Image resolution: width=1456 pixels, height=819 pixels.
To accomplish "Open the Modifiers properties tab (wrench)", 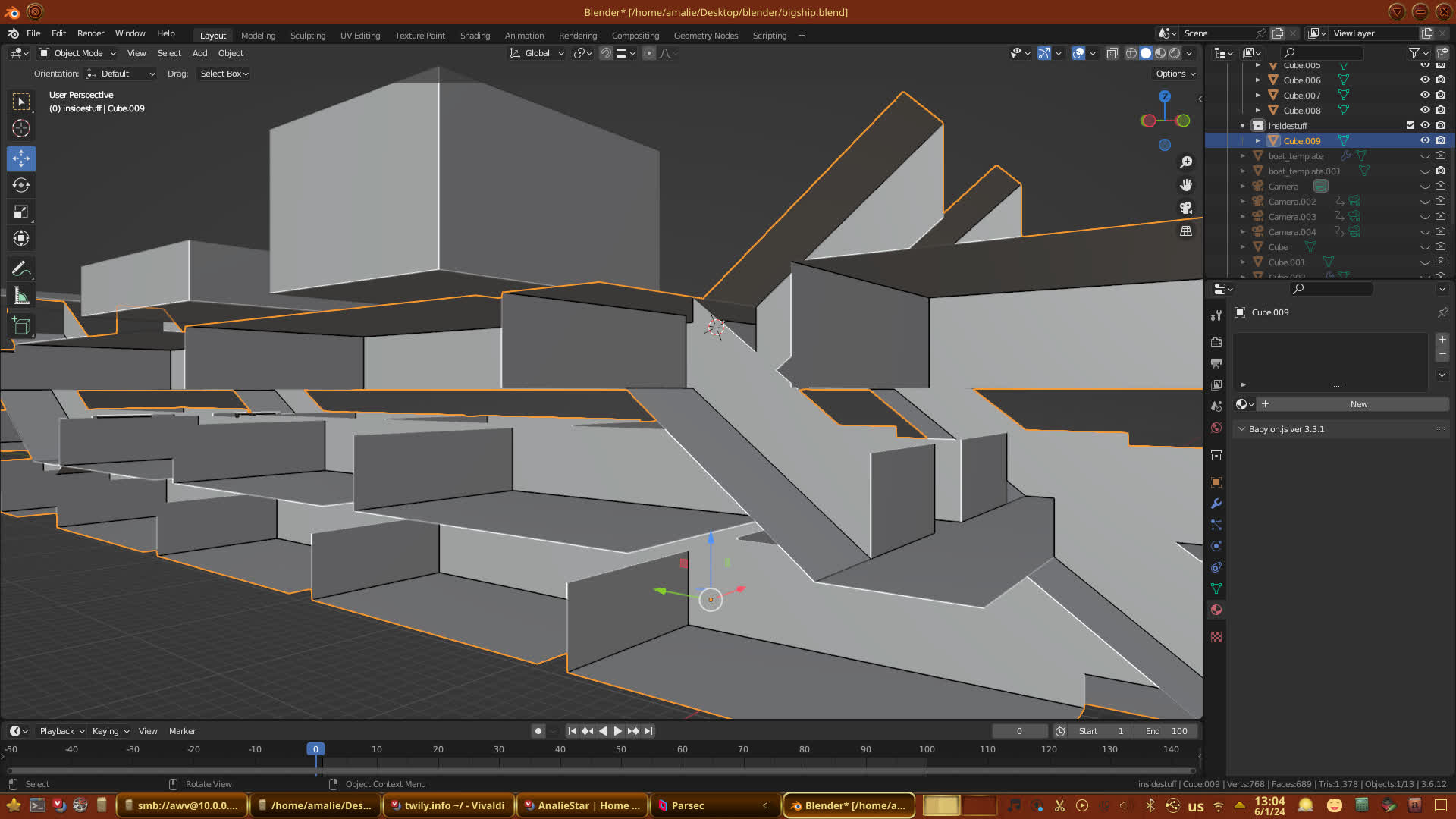I will 1216,504.
